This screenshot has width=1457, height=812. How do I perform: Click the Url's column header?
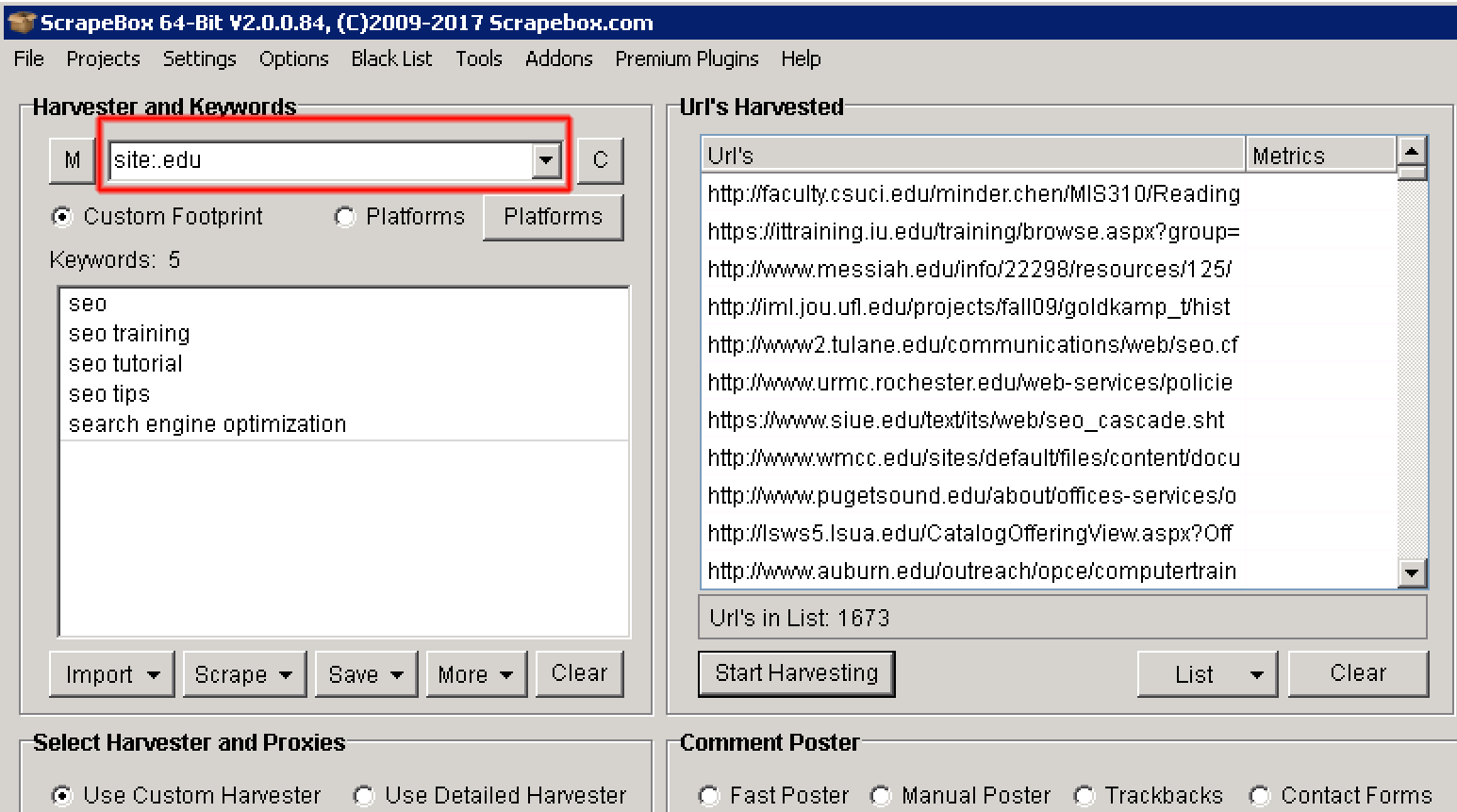point(972,155)
